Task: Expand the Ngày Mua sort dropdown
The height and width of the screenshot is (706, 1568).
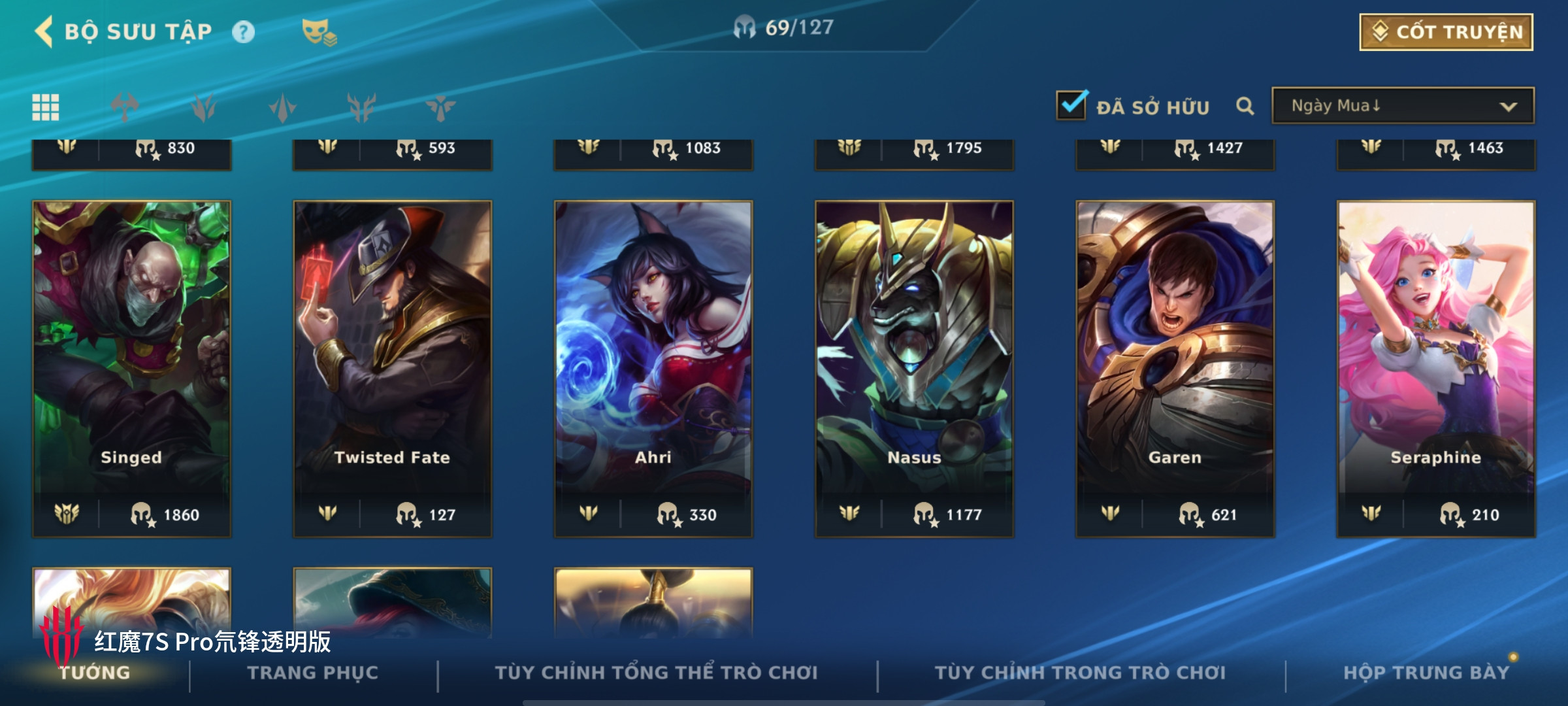Action: (1403, 106)
